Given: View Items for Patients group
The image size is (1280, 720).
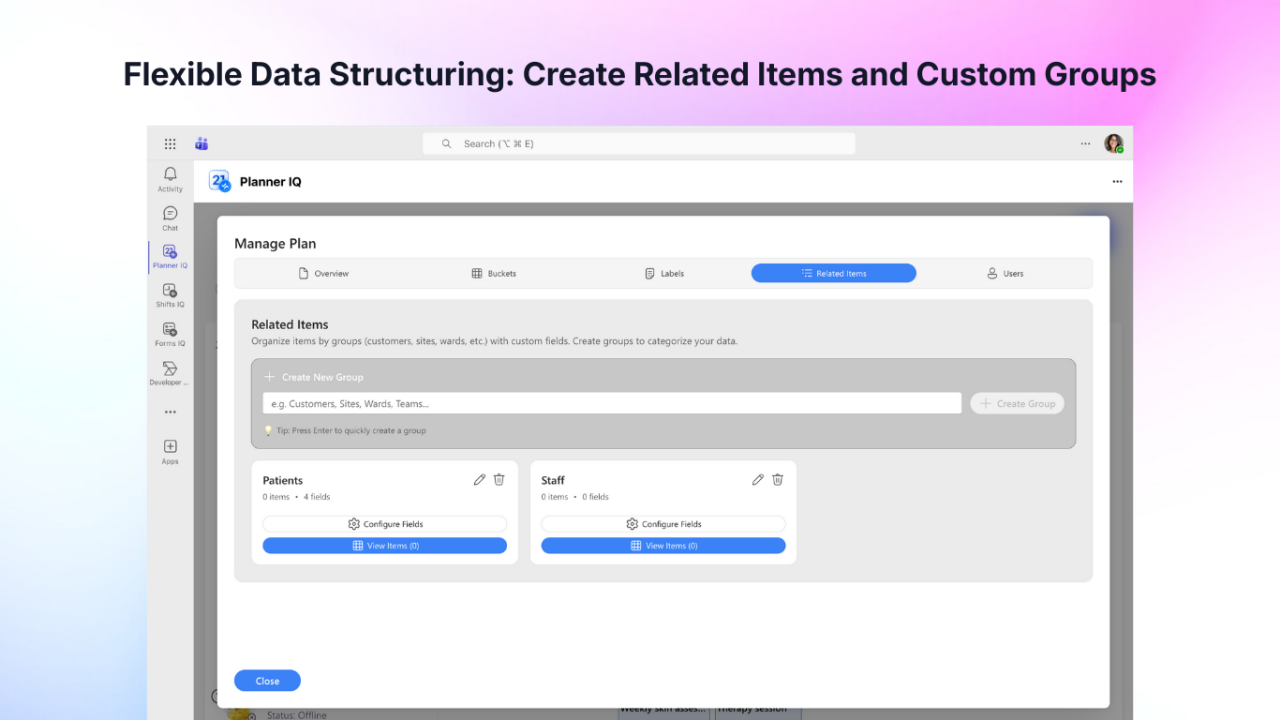Looking at the screenshot, I should (x=385, y=546).
